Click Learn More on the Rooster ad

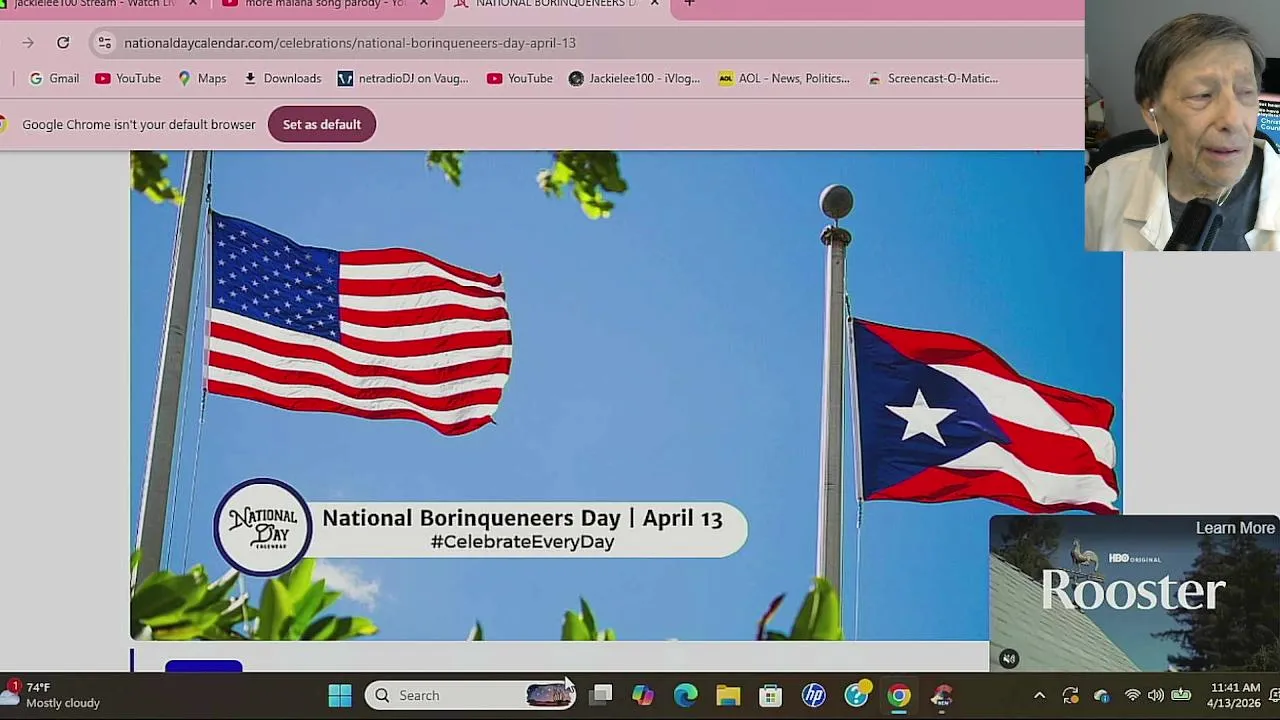tap(1235, 528)
